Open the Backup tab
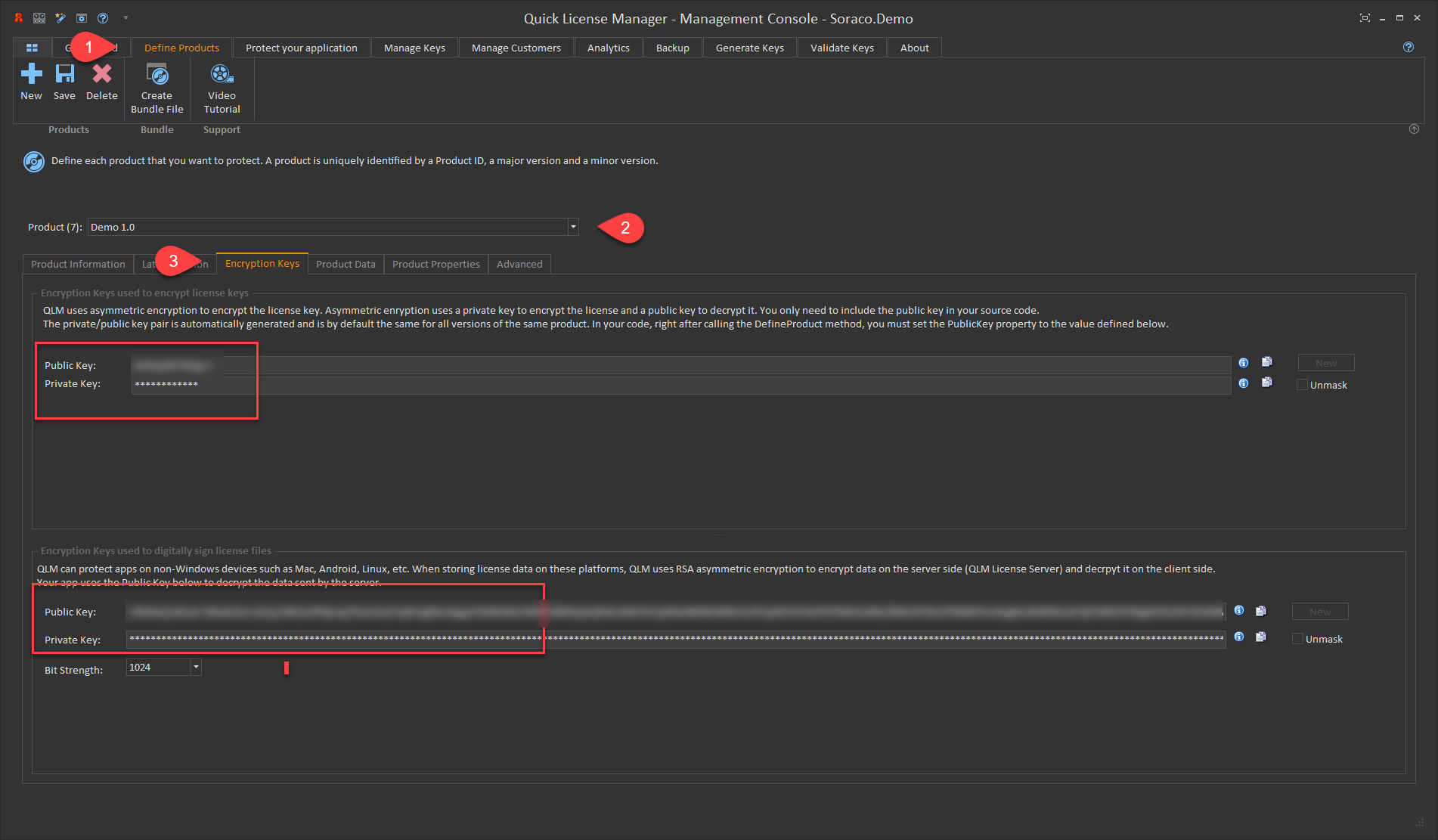 673,48
